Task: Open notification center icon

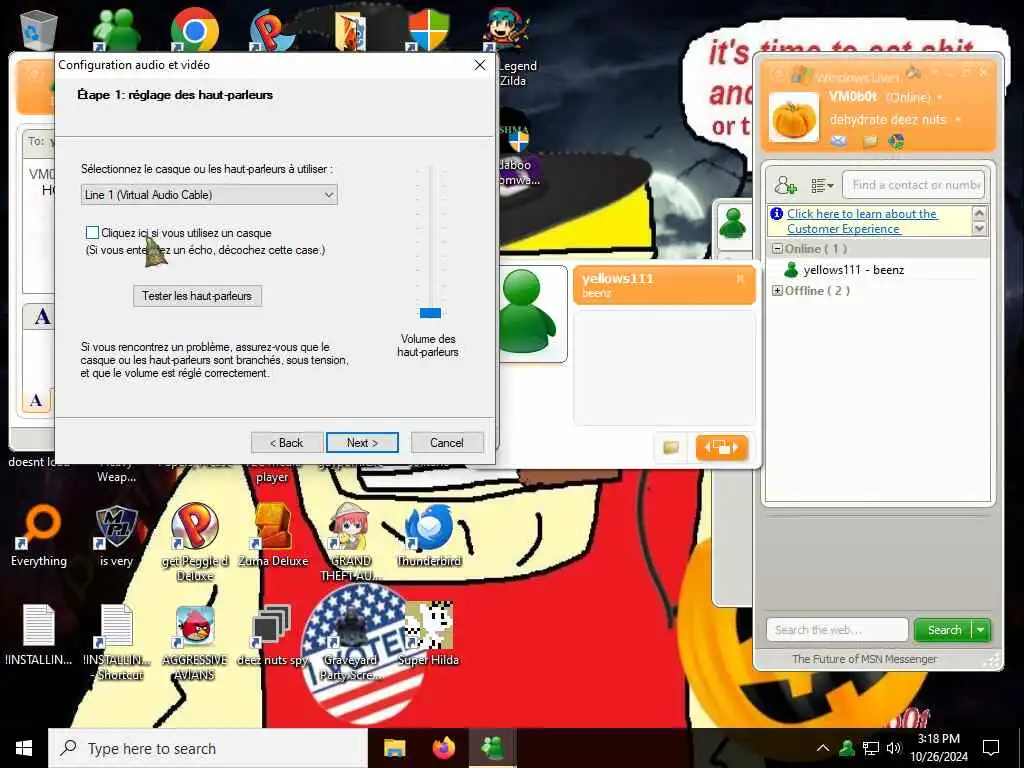Action: (x=991, y=748)
